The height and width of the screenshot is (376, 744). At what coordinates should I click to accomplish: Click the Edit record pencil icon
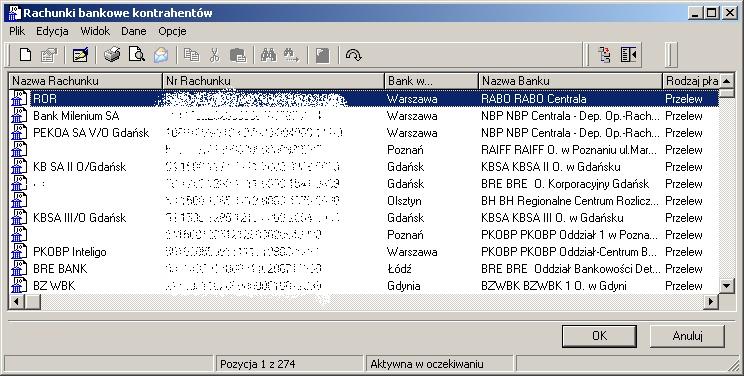[x=80, y=55]
